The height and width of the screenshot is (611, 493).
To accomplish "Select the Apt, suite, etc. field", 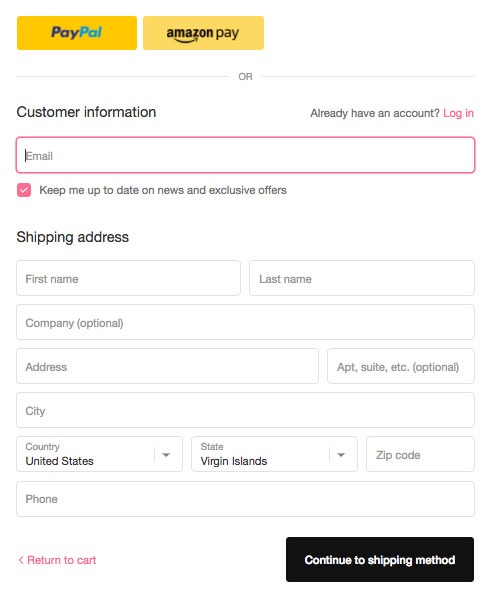I will 401,366.
